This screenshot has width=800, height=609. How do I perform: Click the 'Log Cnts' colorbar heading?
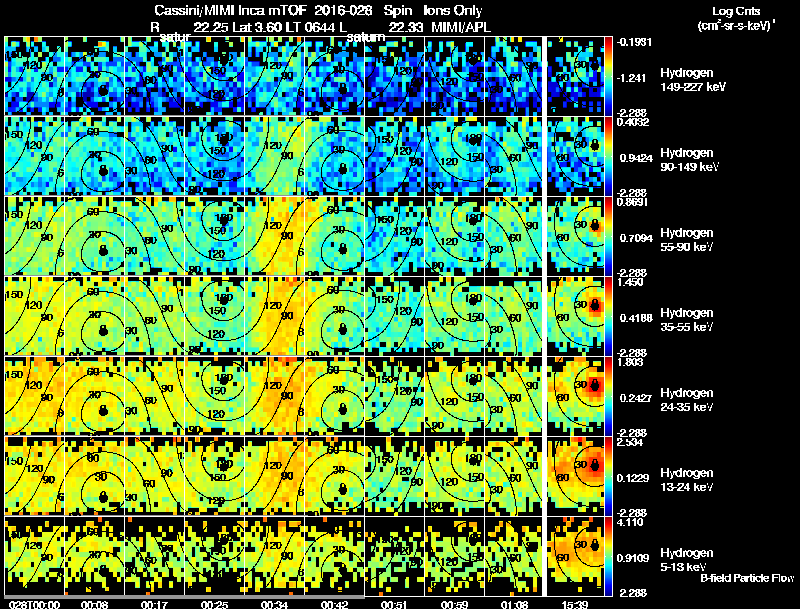[x=736, y=11]
